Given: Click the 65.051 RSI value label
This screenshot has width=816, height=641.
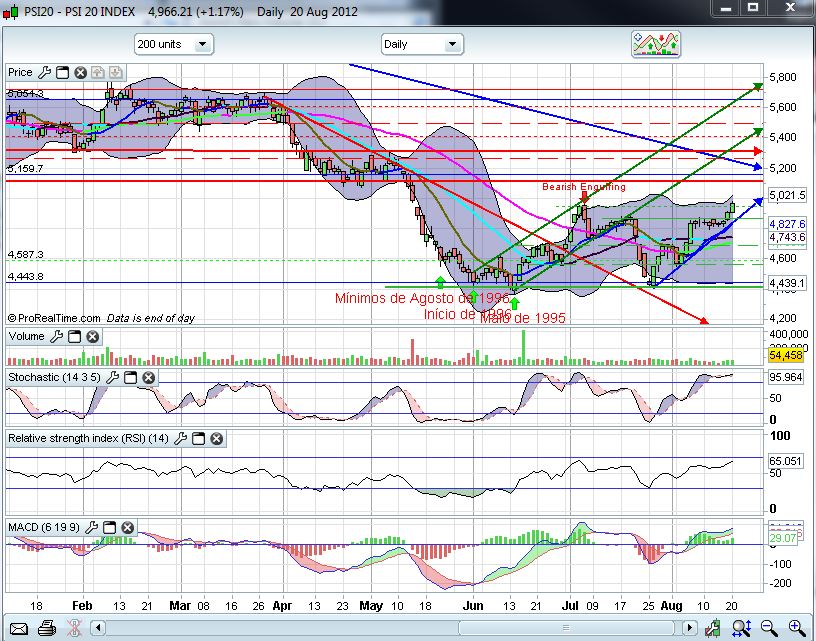Looking at the screenshot, I should 786,461.
